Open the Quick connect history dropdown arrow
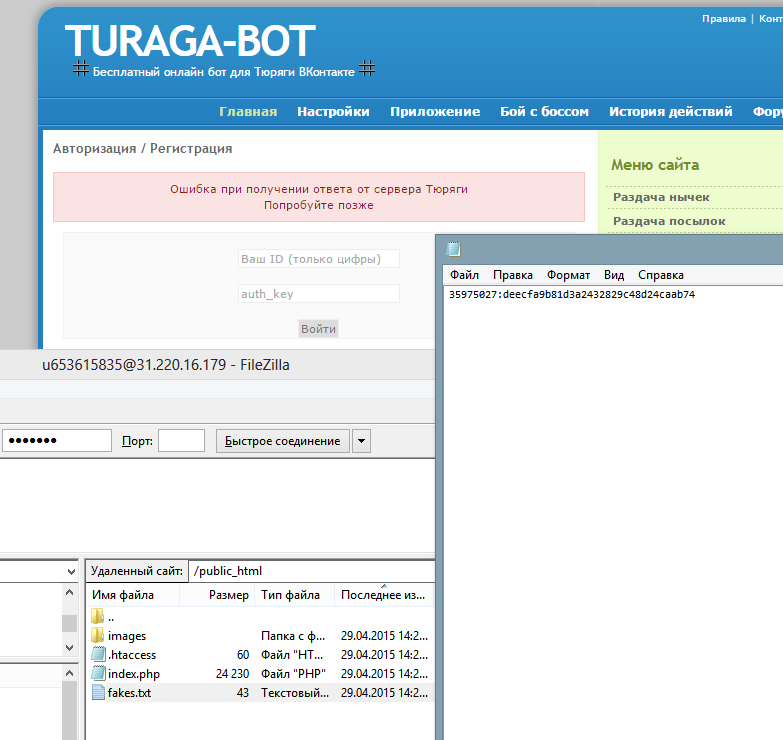The height and width of the screenshot is (740, 783). point(361,441)
